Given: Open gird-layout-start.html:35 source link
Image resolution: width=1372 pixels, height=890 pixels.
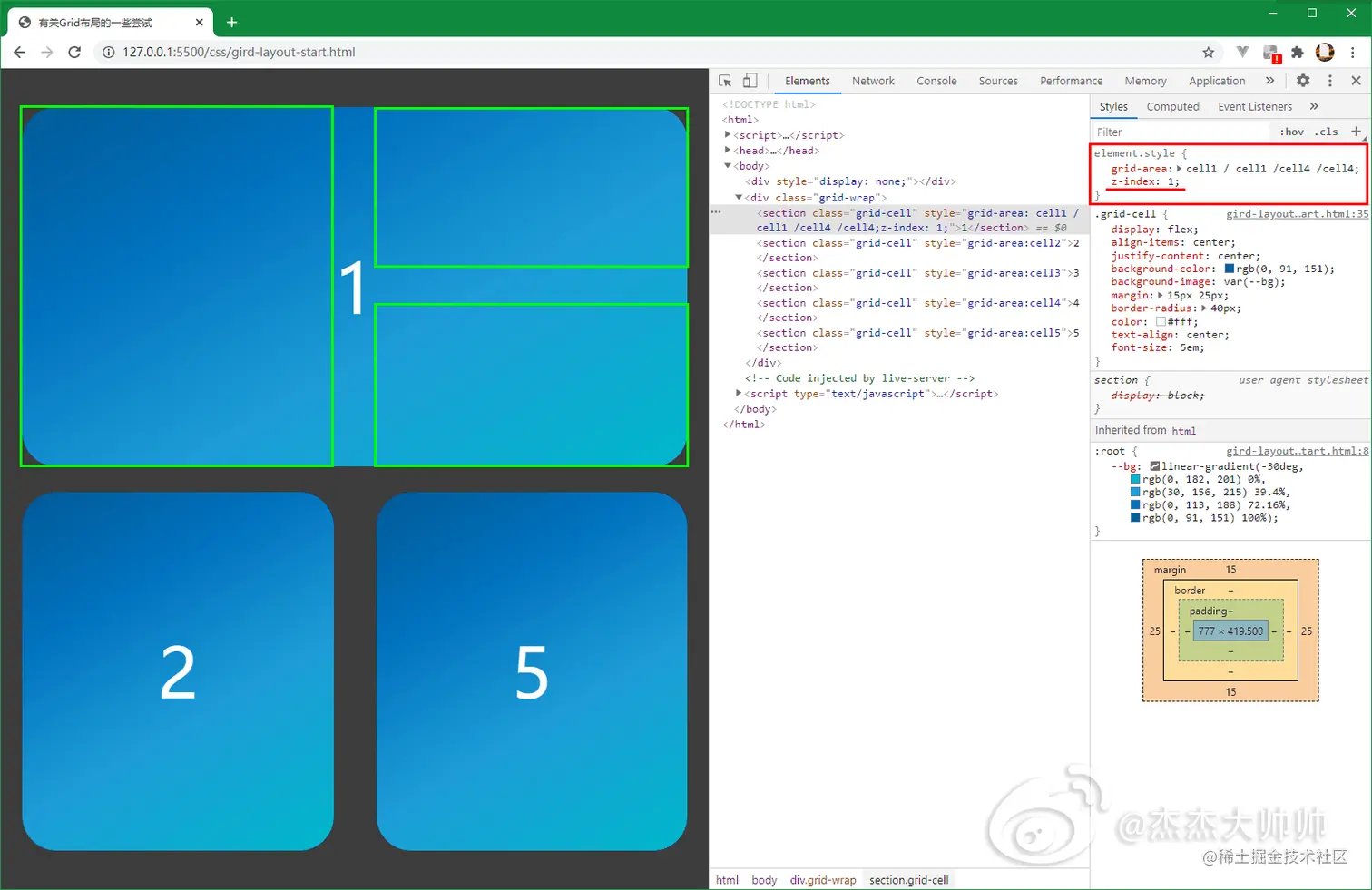Looking at the screenshot, I should coord(1297,214).
